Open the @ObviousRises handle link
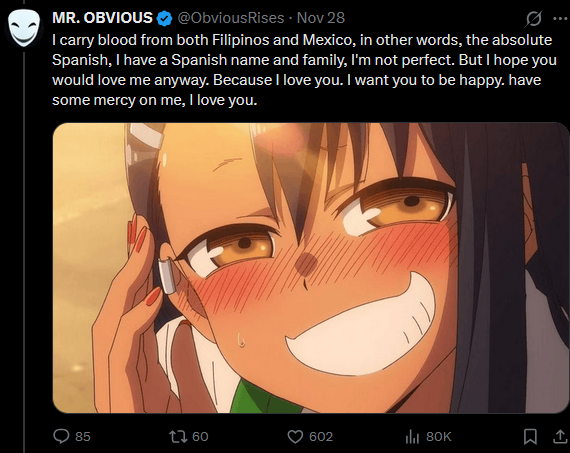Screen dimensions: 570x453 [230, 18]
